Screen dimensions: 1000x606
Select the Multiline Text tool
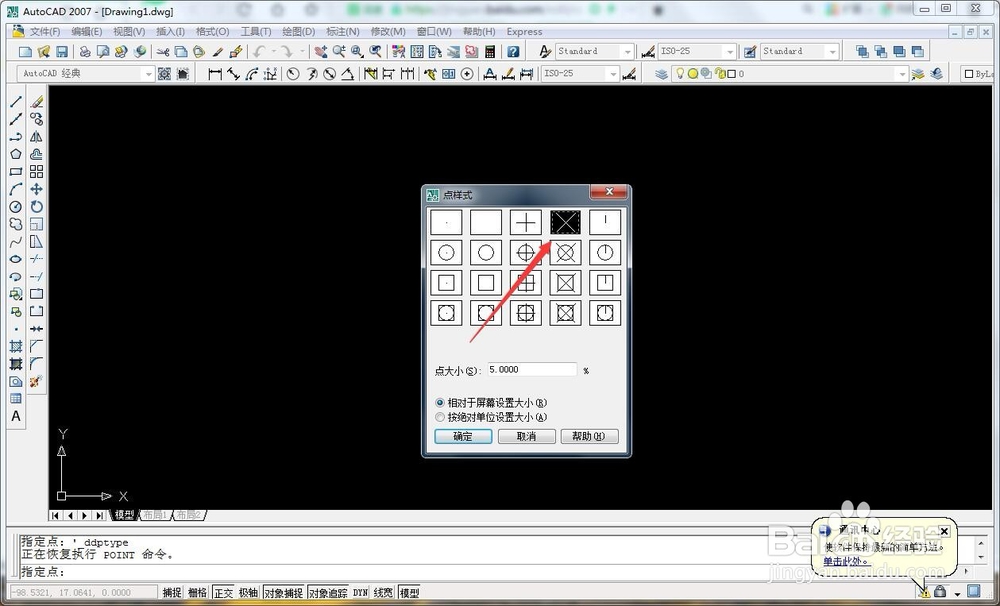(16, 416)
